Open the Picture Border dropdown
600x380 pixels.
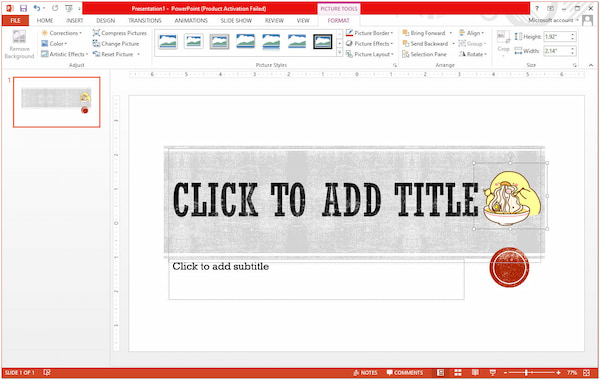point(370,33)
